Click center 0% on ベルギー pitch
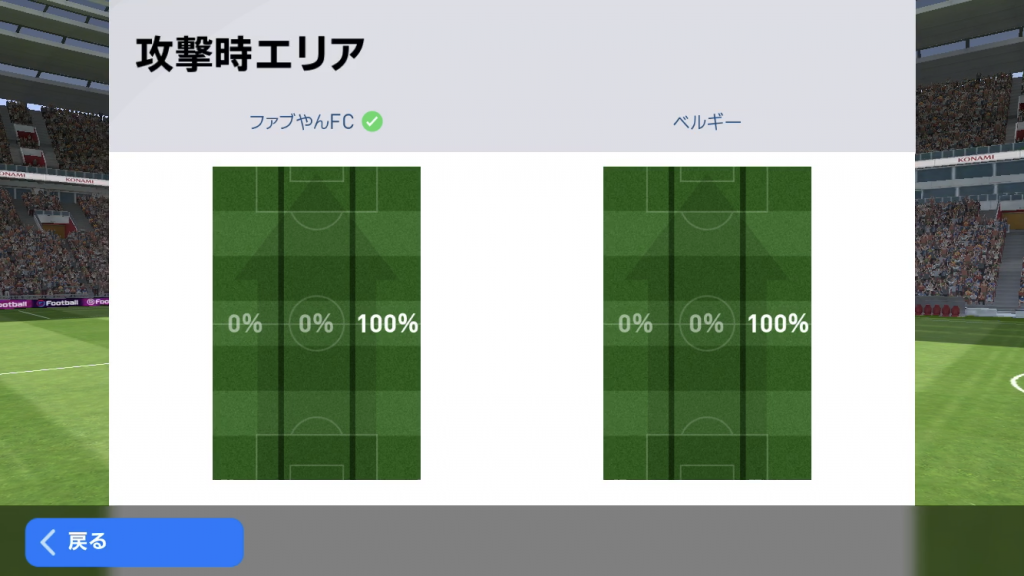This screenshot has width=1024, height=576. pyautogui.click(x=707, y=323)
